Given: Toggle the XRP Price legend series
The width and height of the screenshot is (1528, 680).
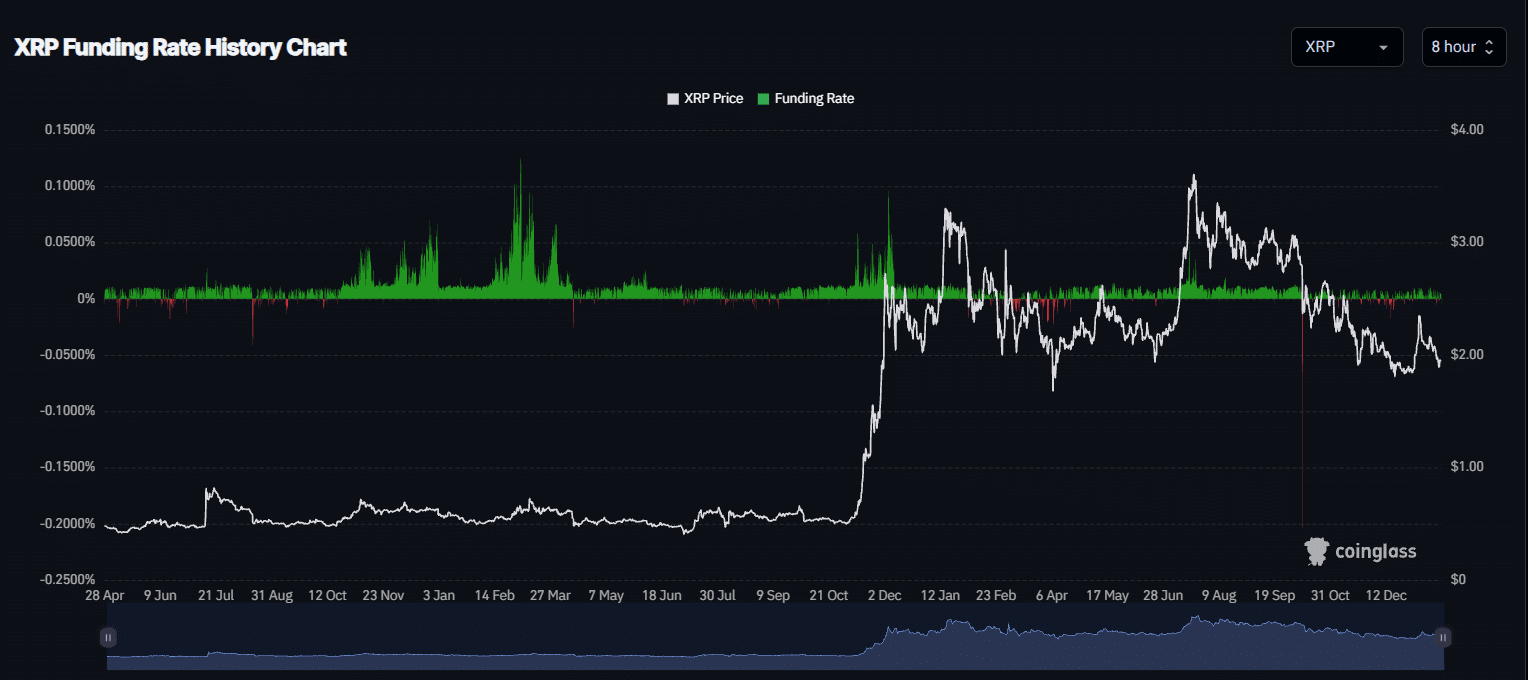Looking at the screenshot, I should tap(713, 99).
